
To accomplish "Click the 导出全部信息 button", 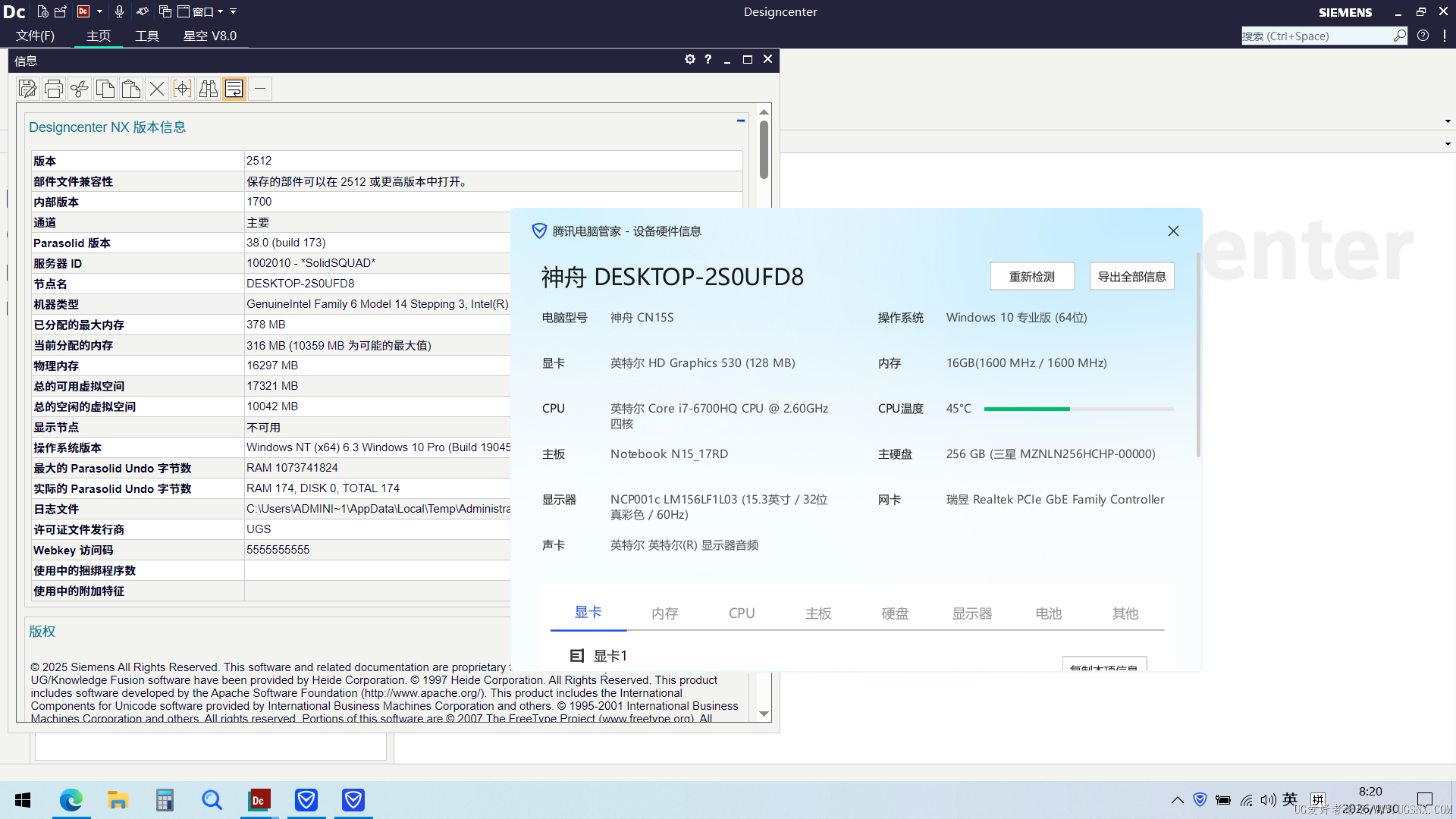I will click(1131, 277).
